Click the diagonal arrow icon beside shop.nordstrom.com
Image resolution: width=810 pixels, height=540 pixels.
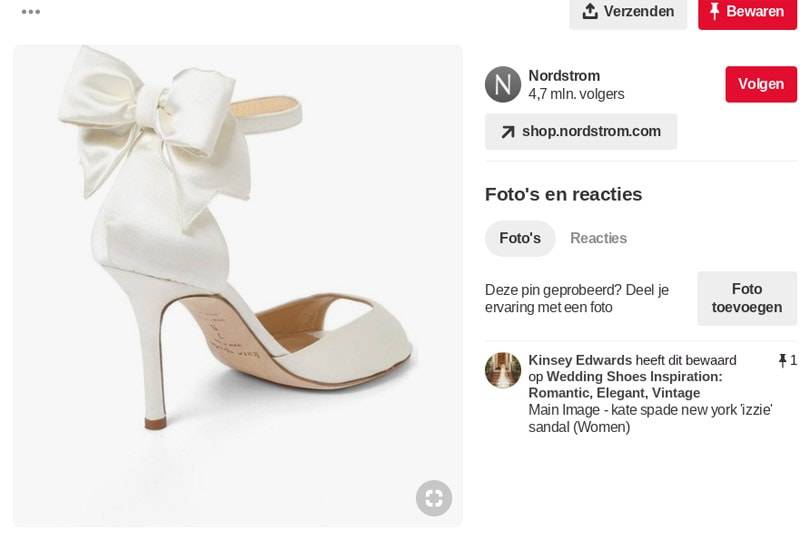click(x=508, y=132)
